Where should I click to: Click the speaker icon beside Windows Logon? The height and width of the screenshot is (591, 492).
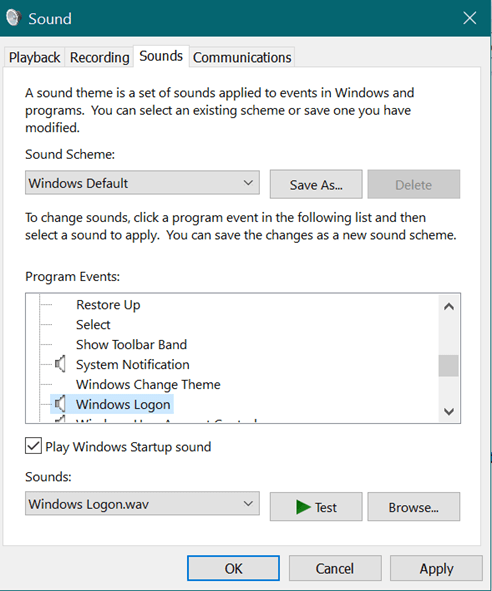(60, 404)
